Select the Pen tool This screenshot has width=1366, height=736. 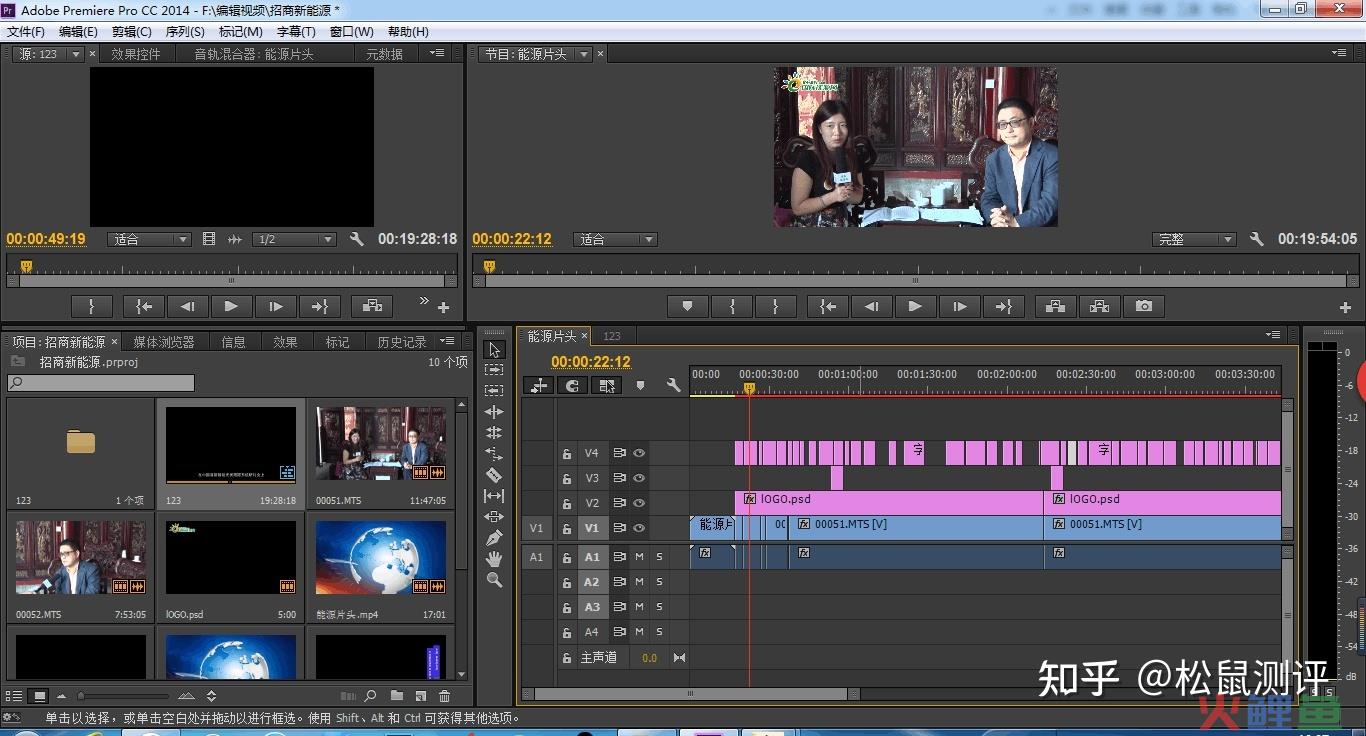[x=494, y=538]
